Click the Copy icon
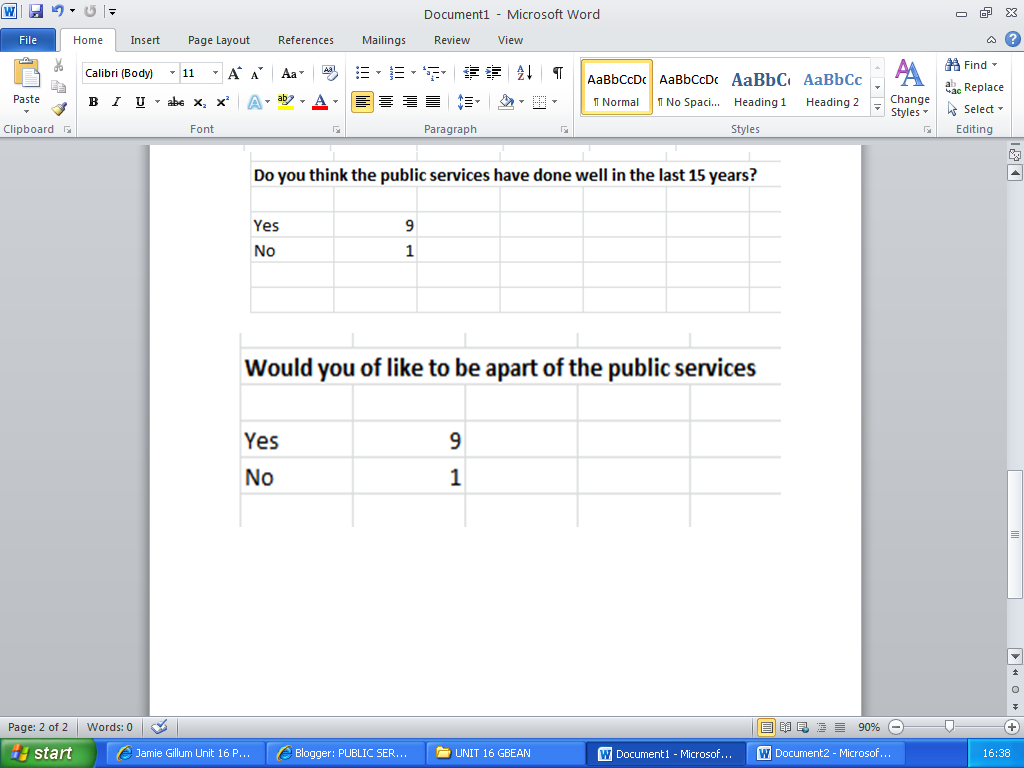The height and width of the screenshot is (768, 1024). click(x=59, y=87)
